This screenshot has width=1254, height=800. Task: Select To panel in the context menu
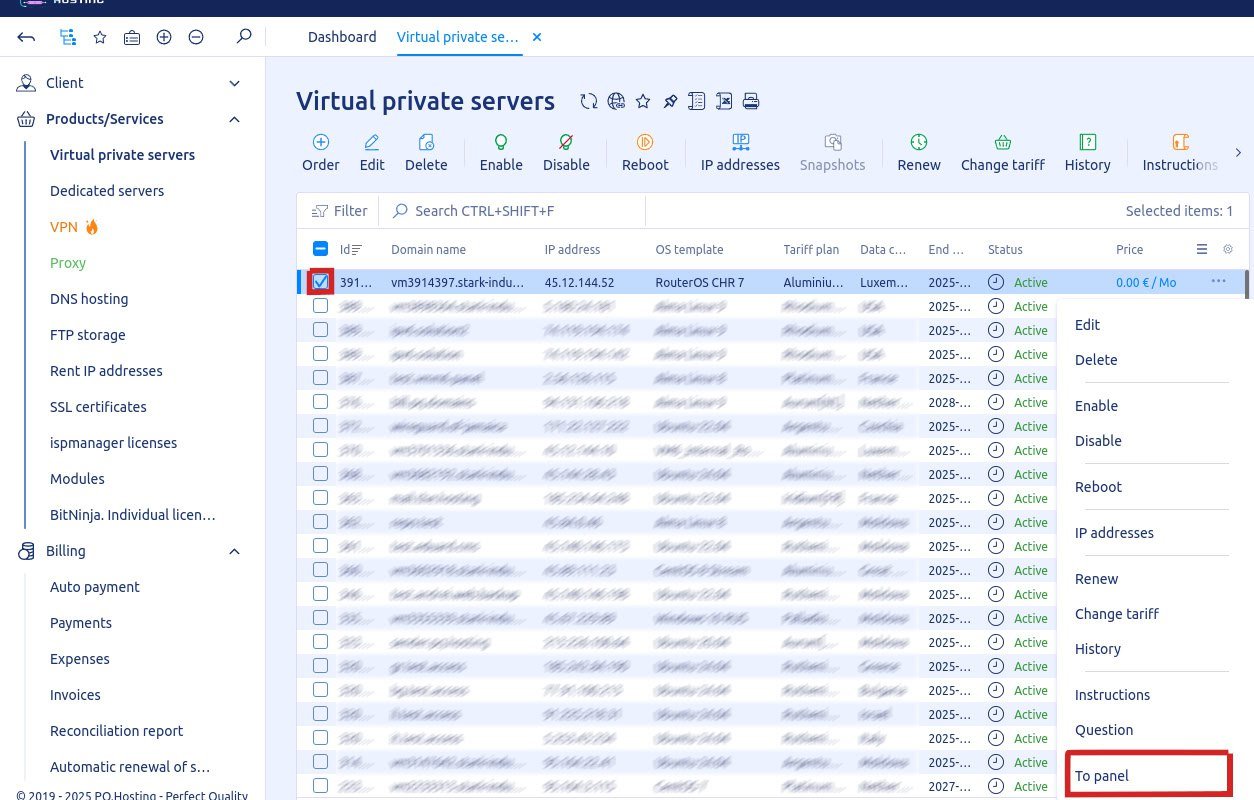click(x=1102, y=776)
